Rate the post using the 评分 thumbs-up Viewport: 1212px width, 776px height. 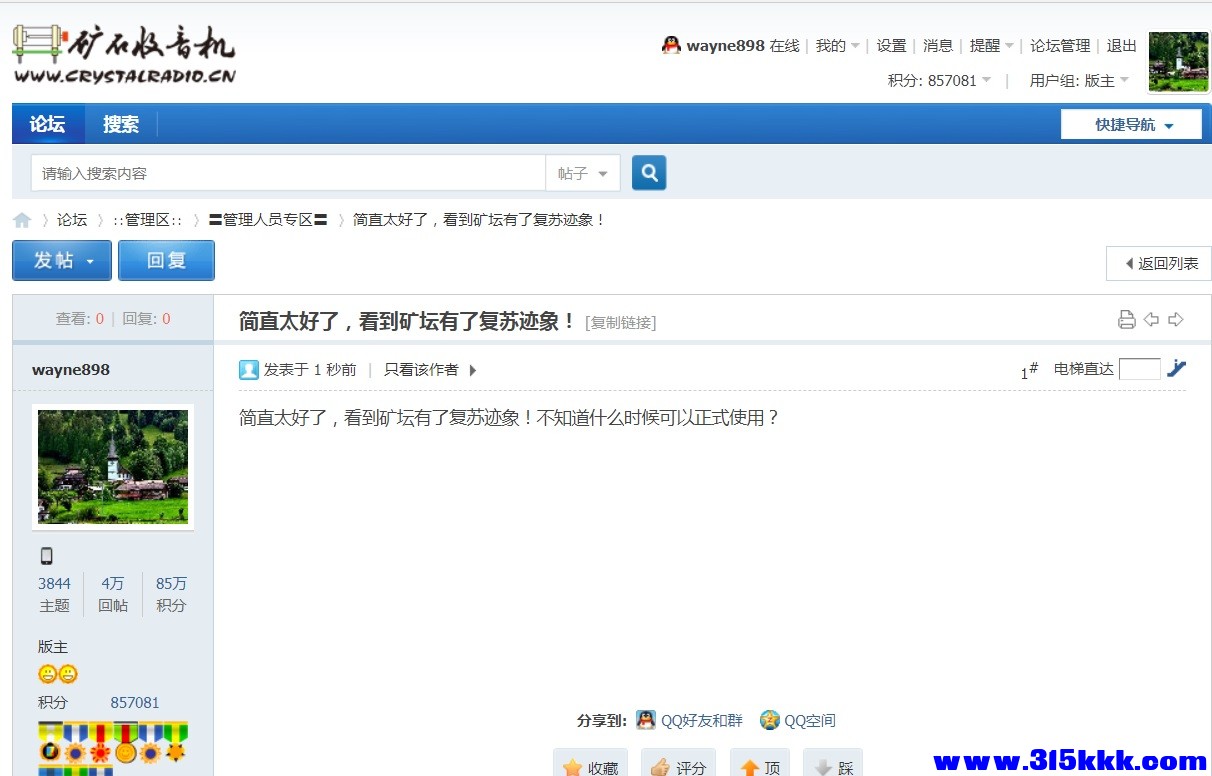(678, 765)
